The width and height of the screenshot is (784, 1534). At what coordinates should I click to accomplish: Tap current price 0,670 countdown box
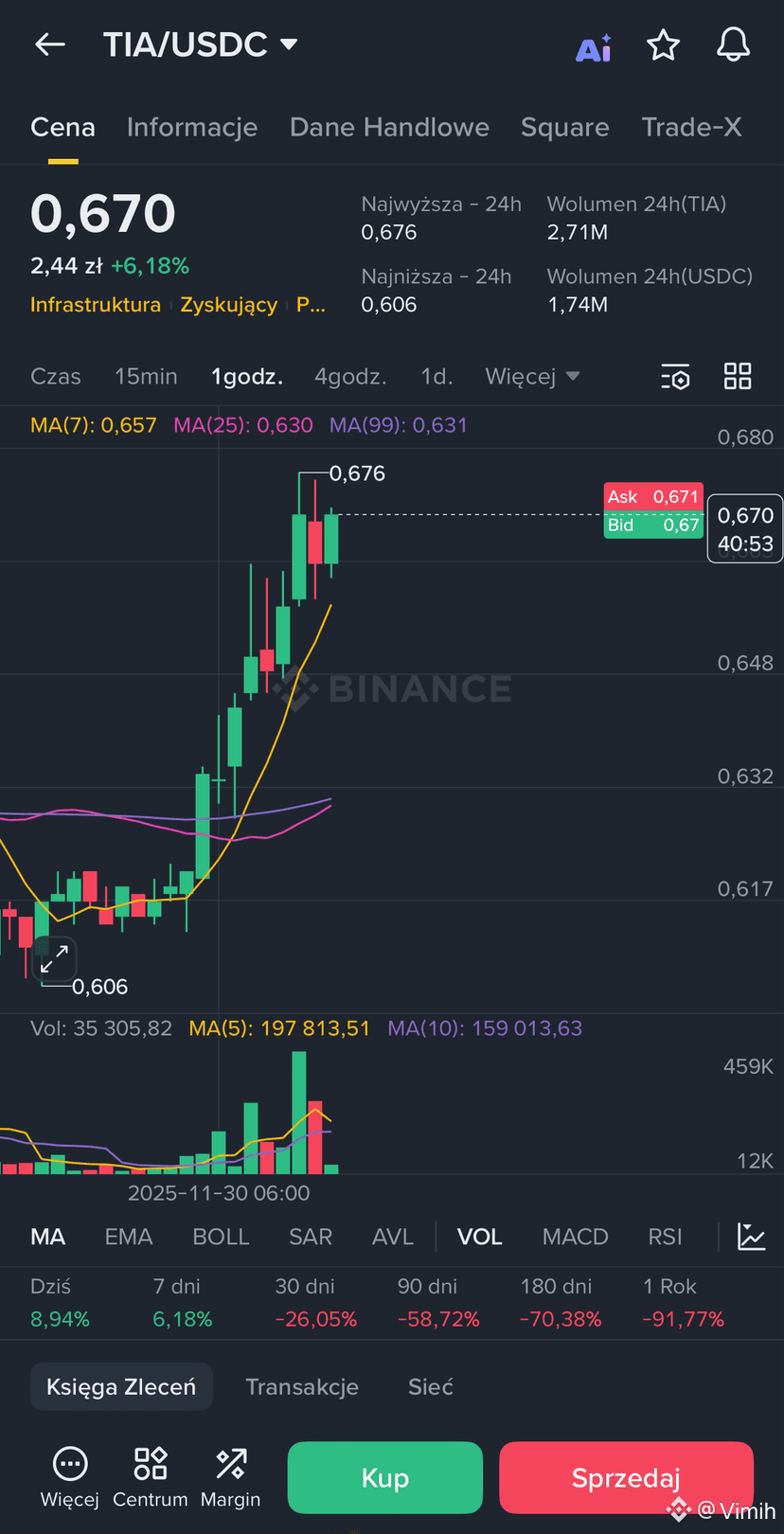click(x=745, y=529)
